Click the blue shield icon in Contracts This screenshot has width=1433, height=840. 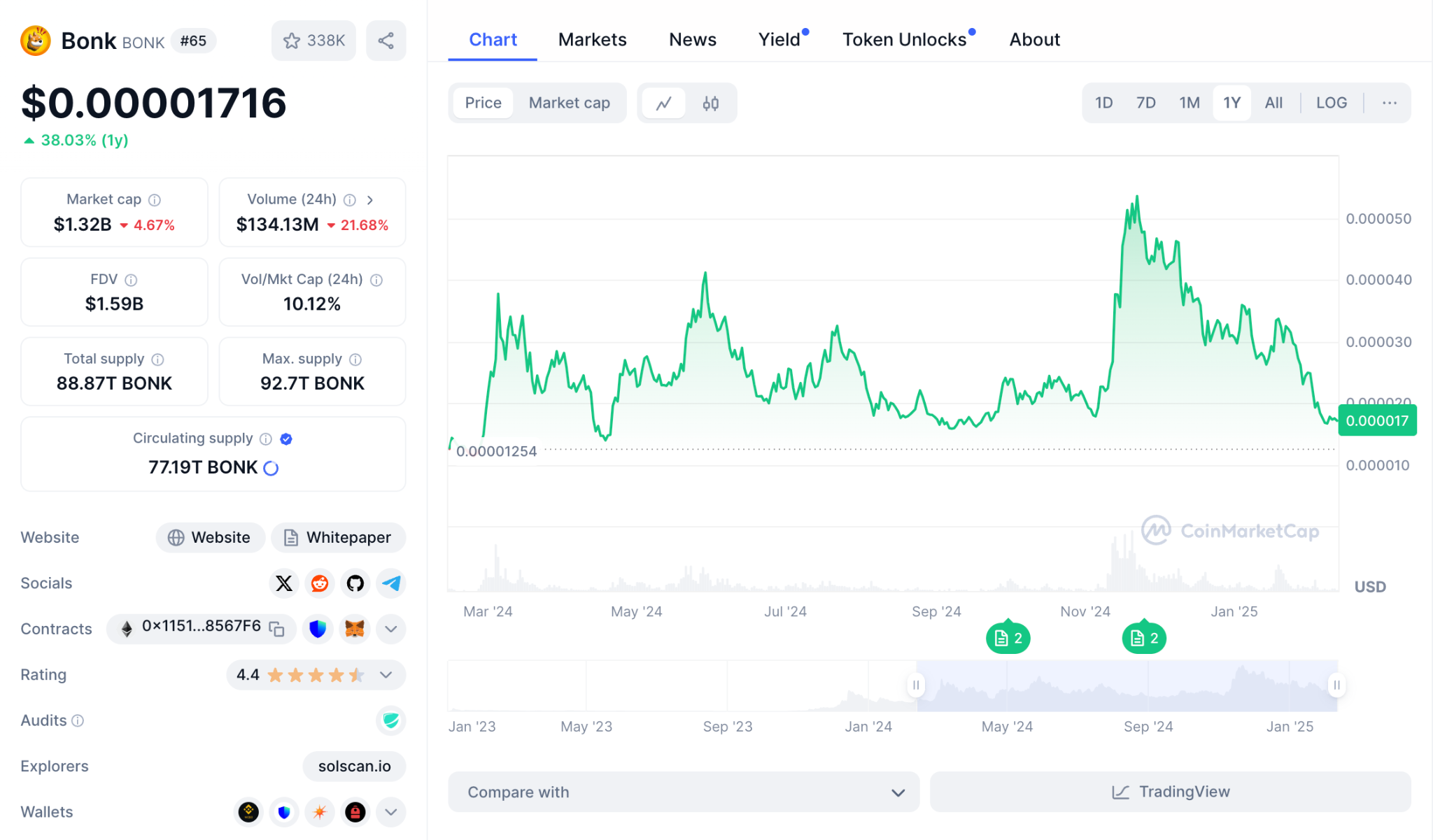[318, 629]
